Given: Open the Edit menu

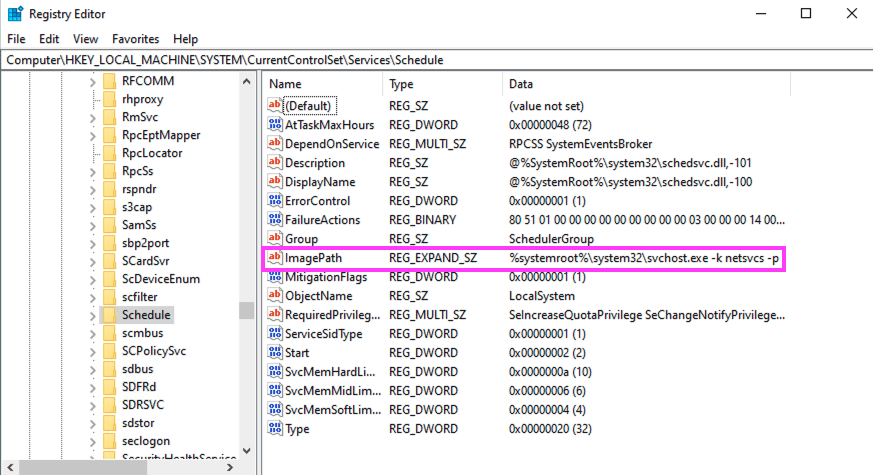Looking at the screenshot, I should (49, 39).
